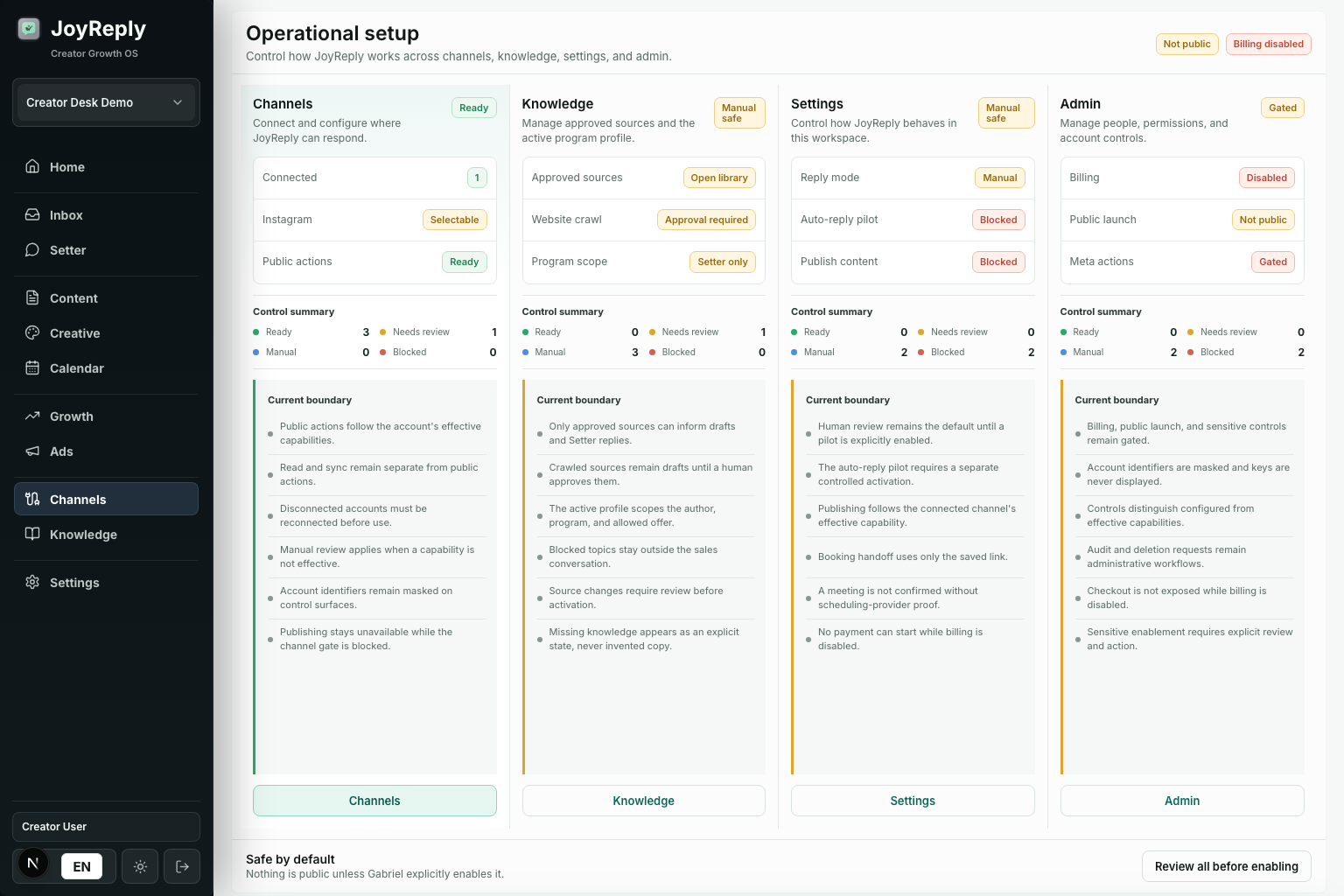Click the Approval required badge
Image resolution: width=1344 pixels, height=896 pixels.
(706, 220)
